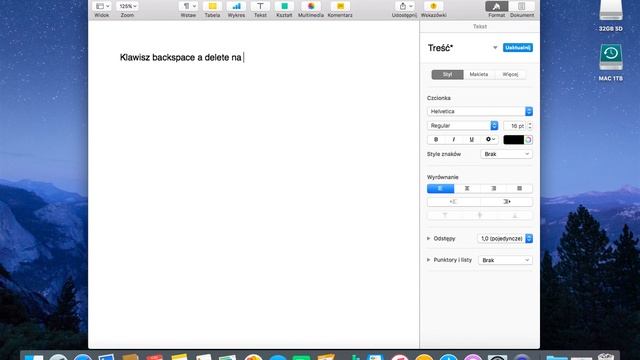The image size is (640, 360).
Task: Add a comment with the Komentarz icon
Action: tap(340, 6)
